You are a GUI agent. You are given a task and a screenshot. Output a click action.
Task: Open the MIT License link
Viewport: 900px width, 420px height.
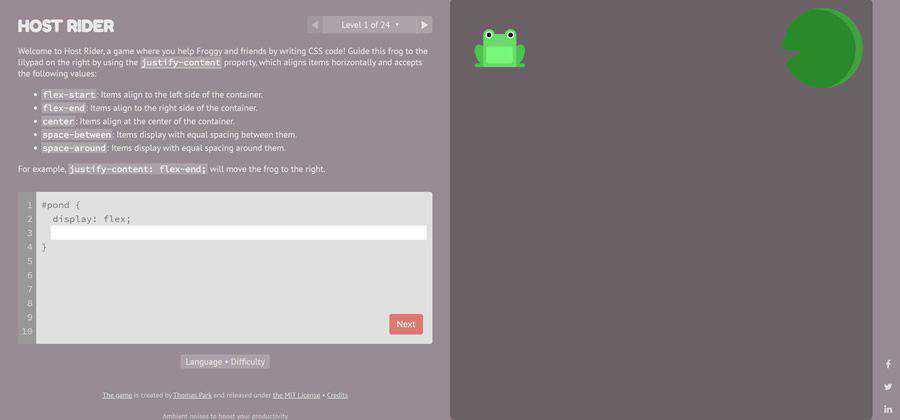click(x=296, y=395)
